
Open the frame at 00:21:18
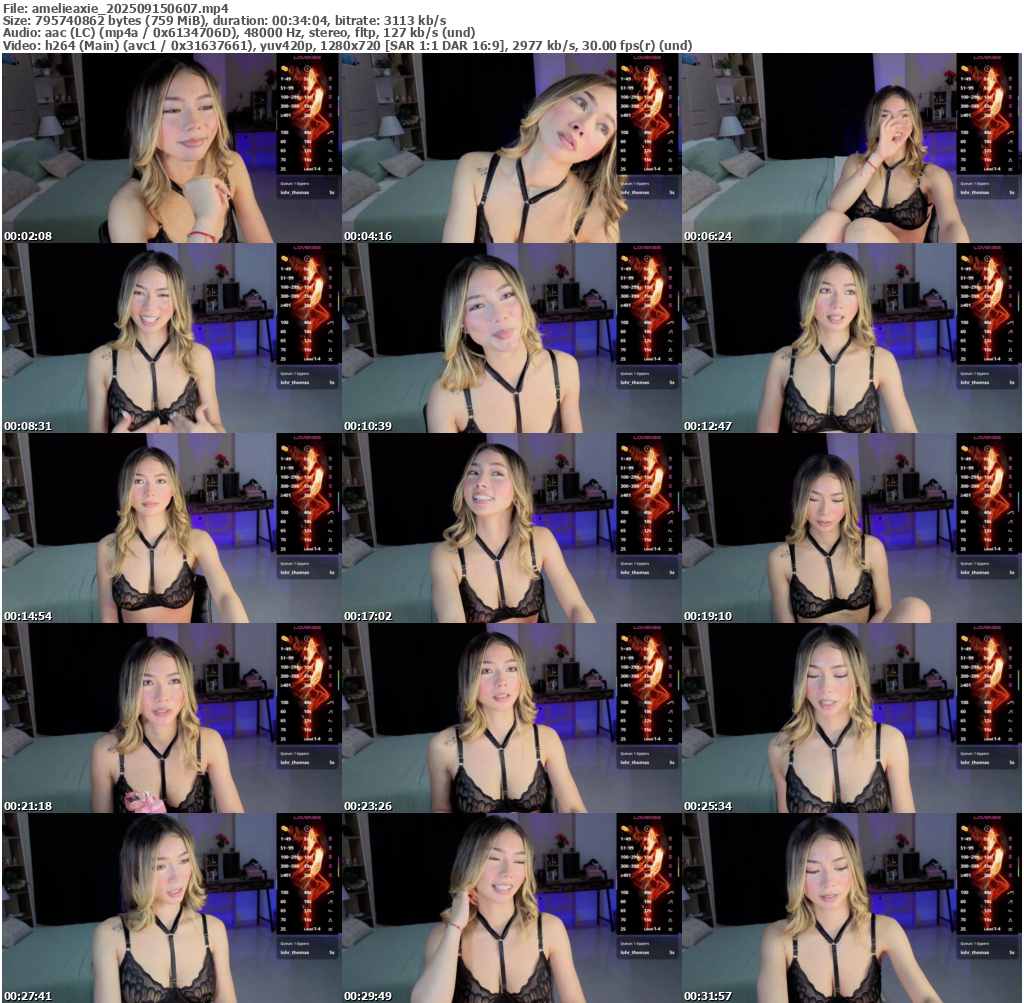tap(171, 718)
